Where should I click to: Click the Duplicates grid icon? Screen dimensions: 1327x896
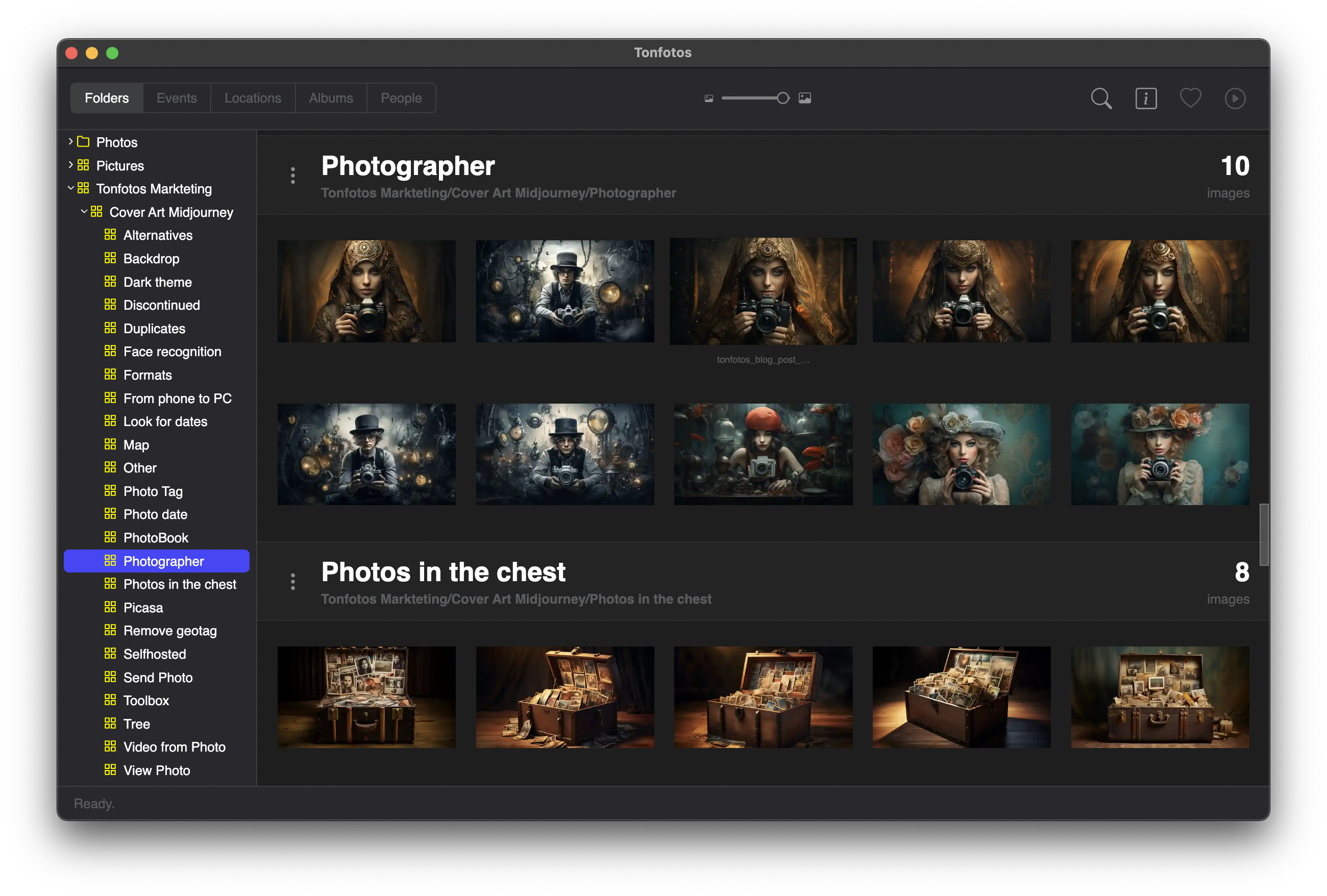[x=110, y=328]
